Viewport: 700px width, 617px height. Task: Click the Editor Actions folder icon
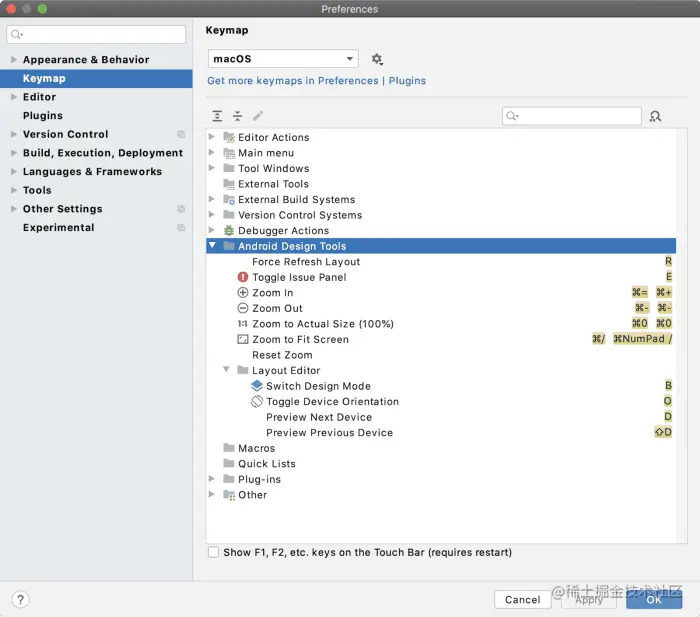click(x=229, y=137)
